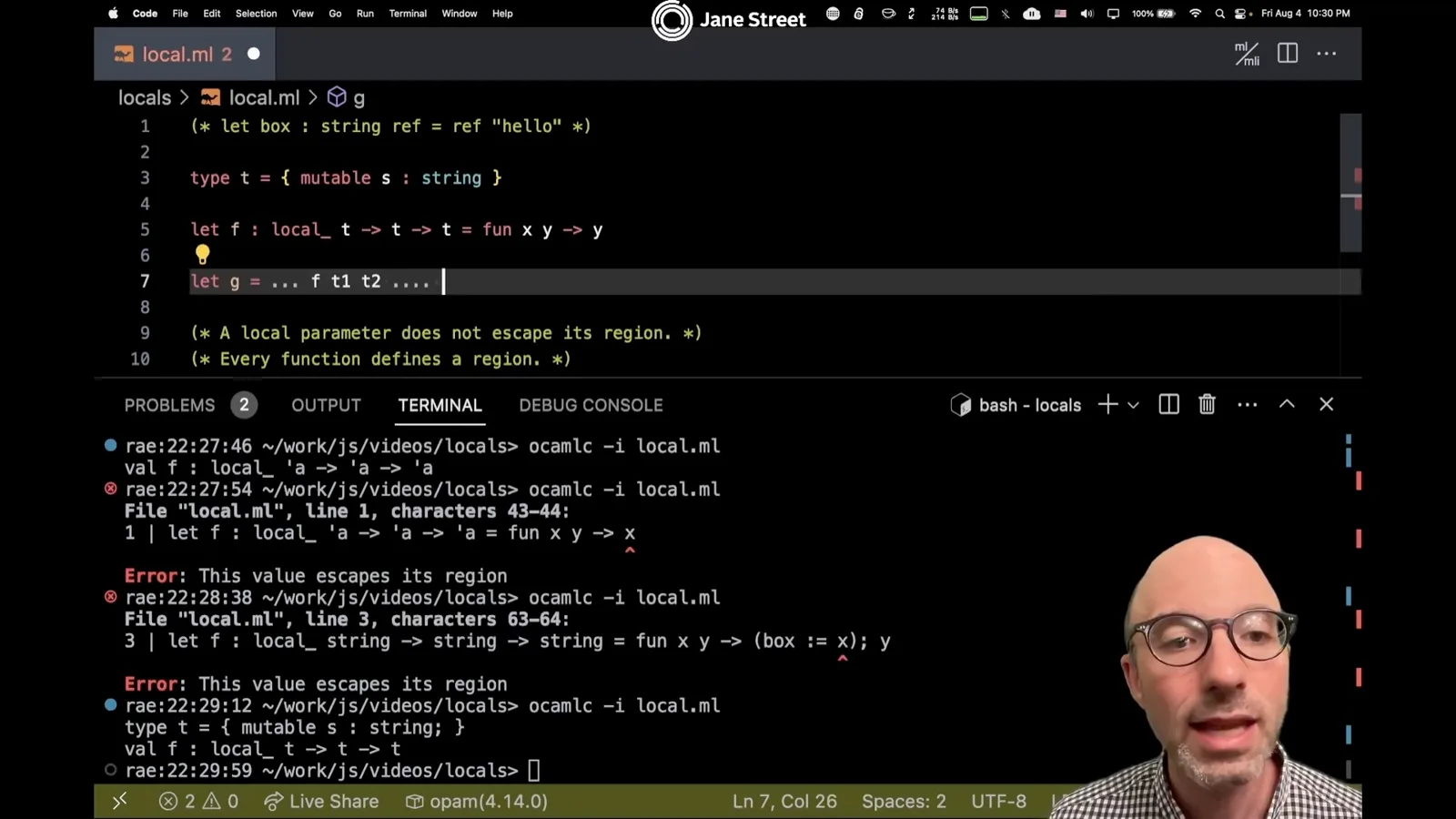
Task: Click the Bluetooth icon in menu bar
Action: pyautogui.click(x=1006, y=14)
